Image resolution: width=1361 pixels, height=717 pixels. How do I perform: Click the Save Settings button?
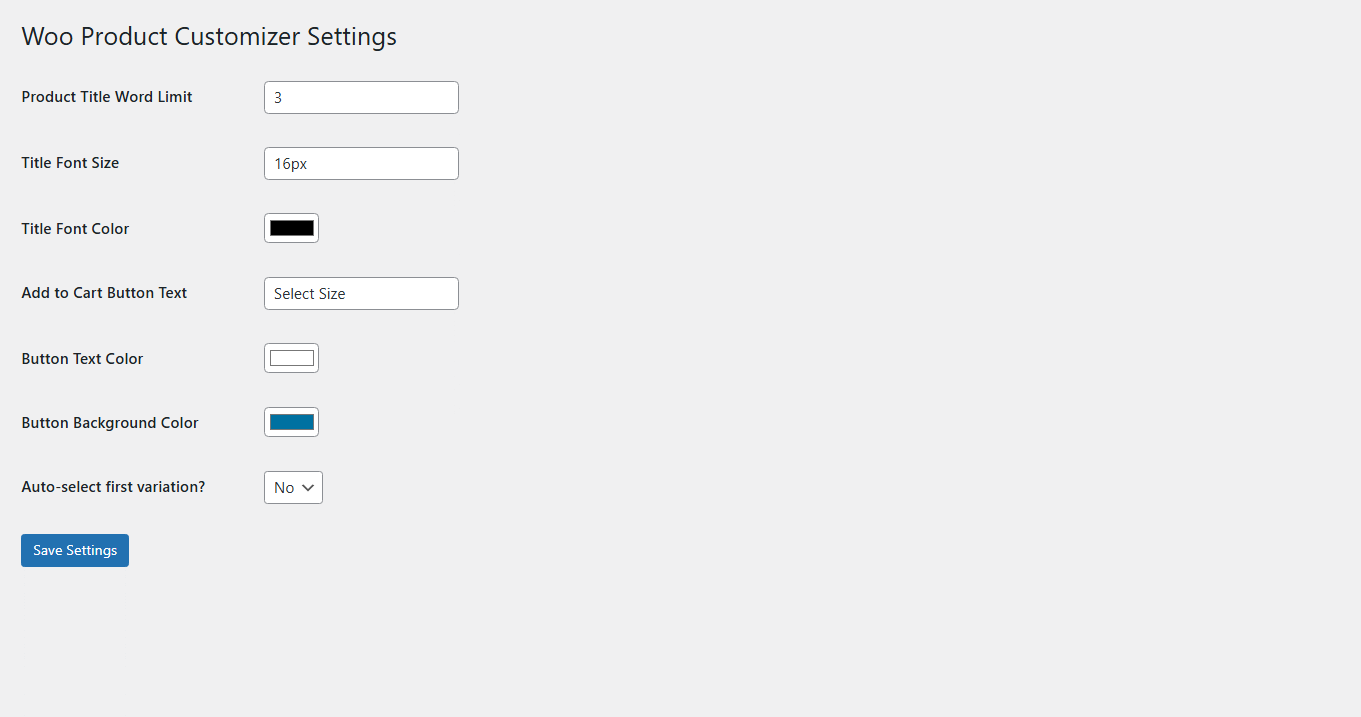click(x=75, y=550)
